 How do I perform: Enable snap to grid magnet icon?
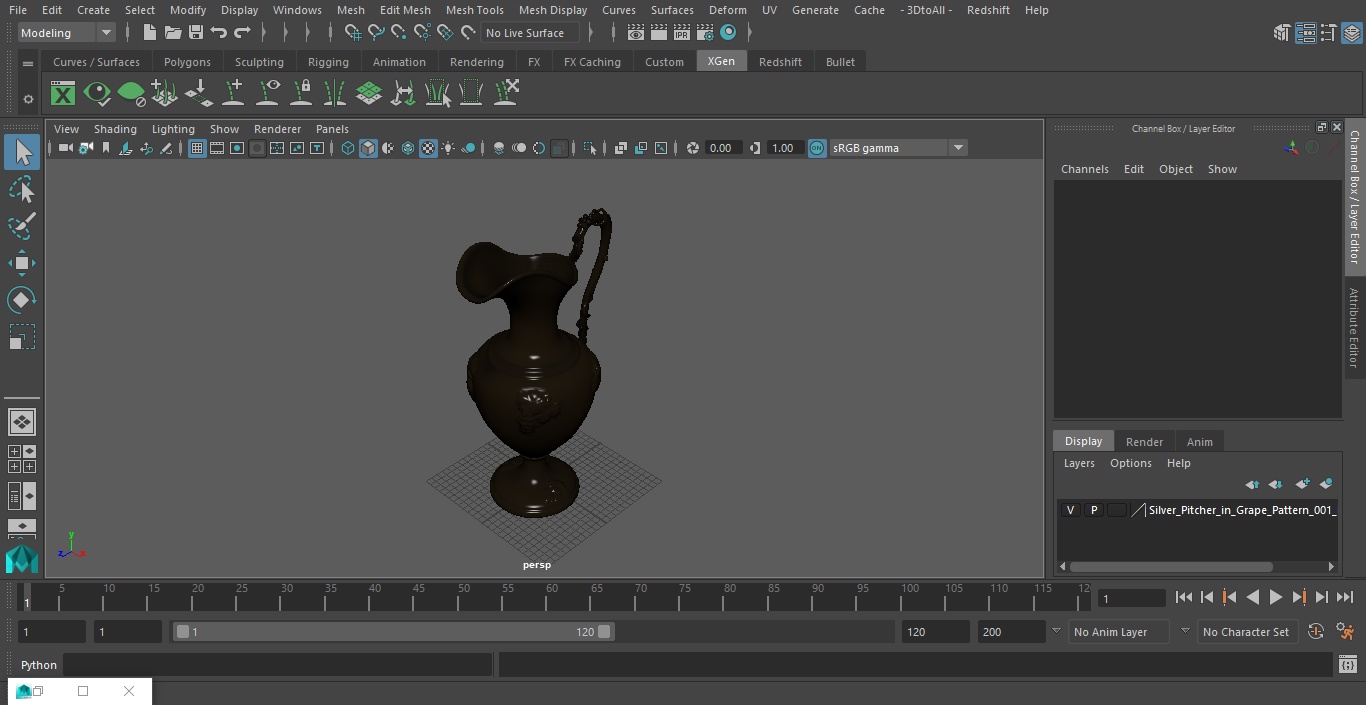click(x=352, y=33)
